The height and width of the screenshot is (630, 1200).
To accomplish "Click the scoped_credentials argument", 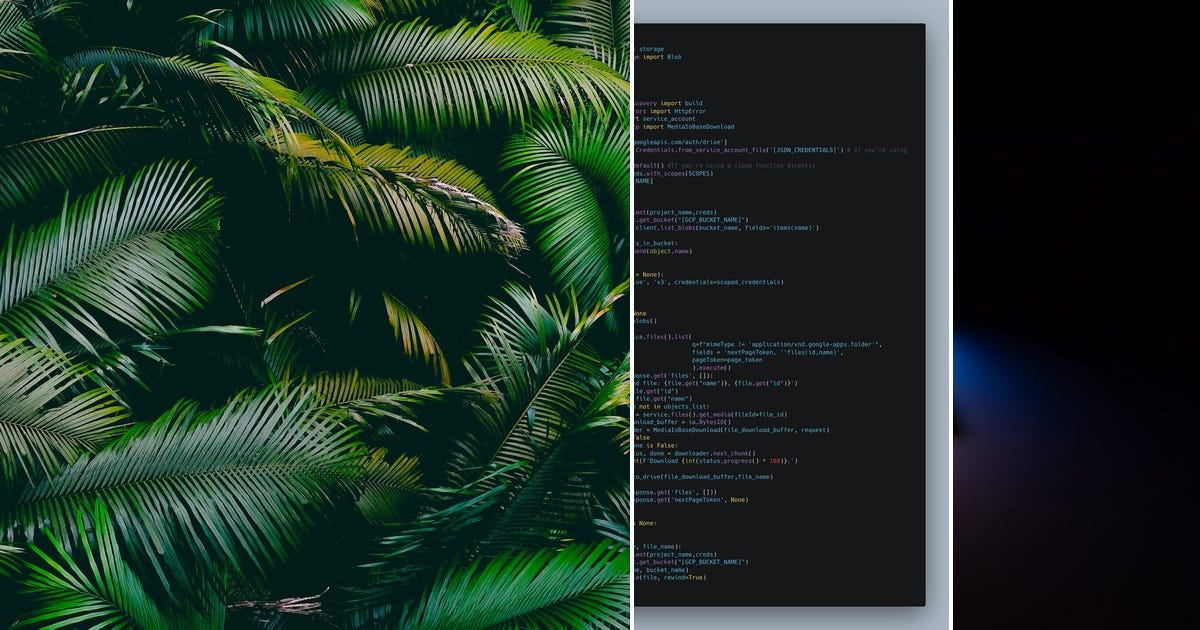I will (752, 281).
